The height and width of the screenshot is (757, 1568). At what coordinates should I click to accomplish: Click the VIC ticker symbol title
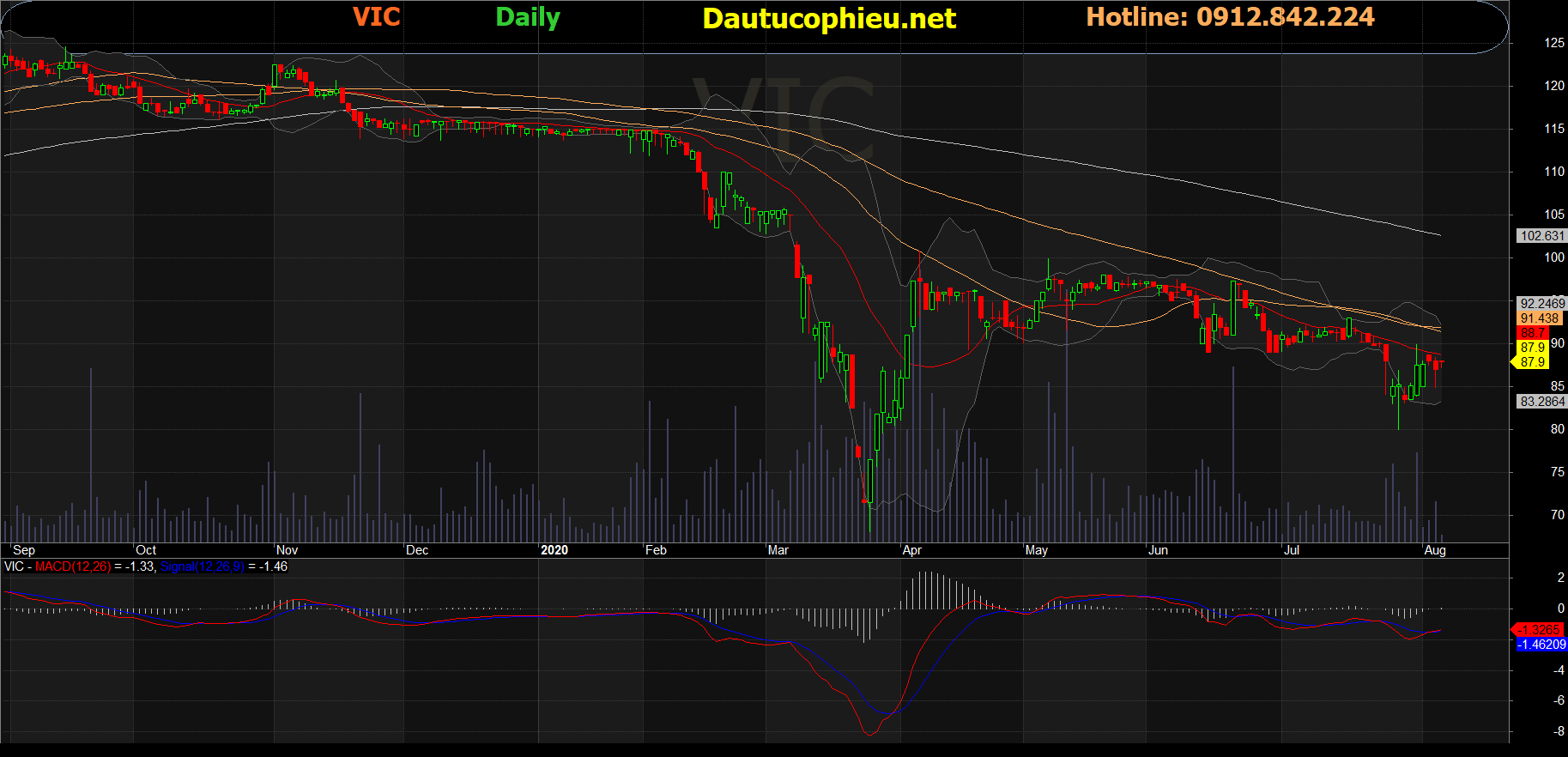coord(376,17)
